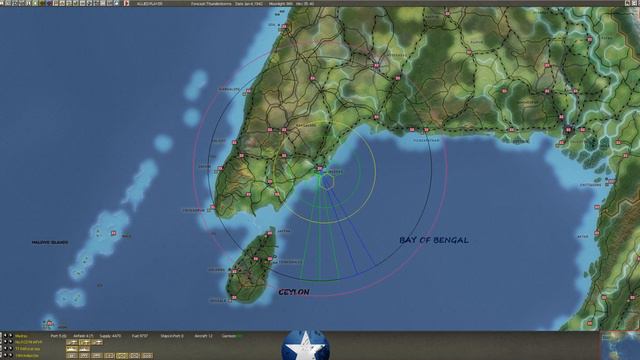Click the first icon in the third panel row

pyautogui.click(x=72, y=349)
